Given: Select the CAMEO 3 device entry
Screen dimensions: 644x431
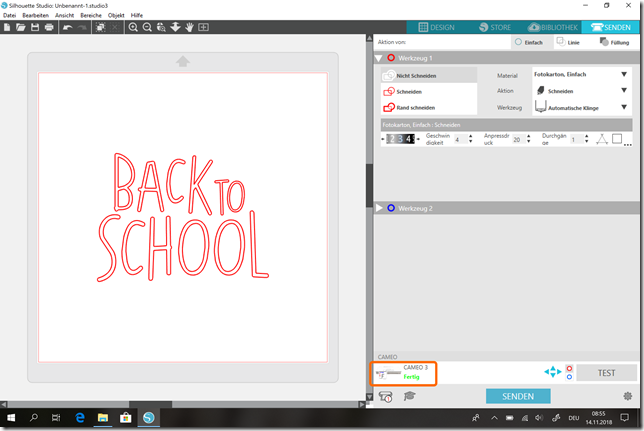Looking at the screenshot, I should coord(405,372).
